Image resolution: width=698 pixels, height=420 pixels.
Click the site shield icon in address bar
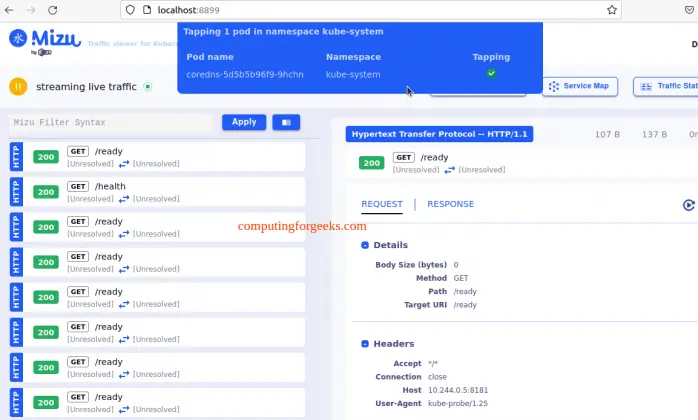(130, 10)
